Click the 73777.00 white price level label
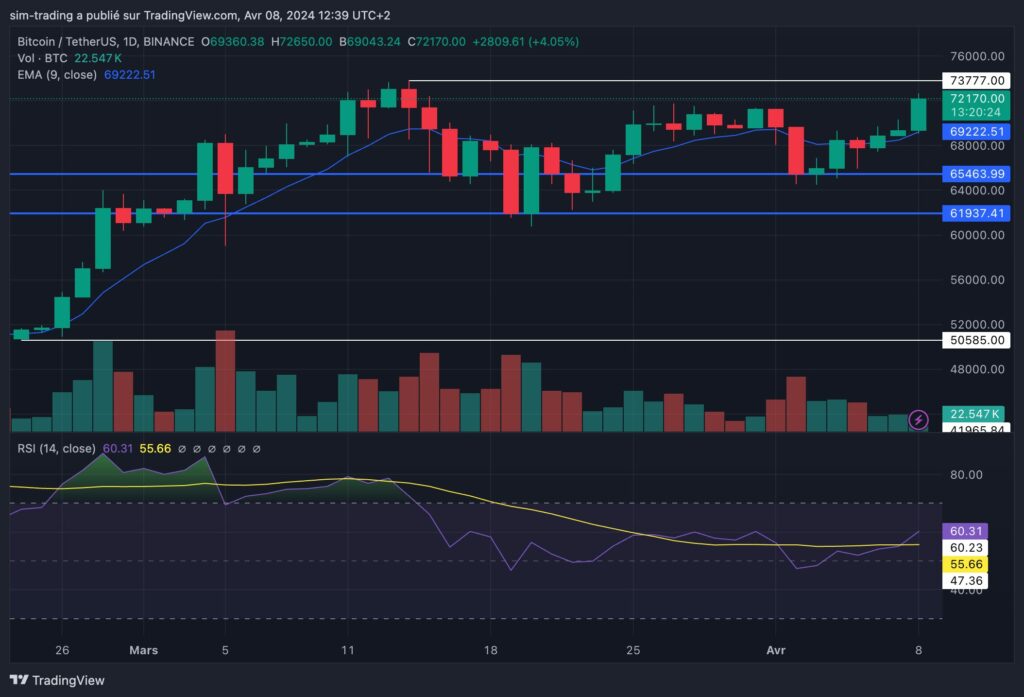This screenshot has width=1024, height=697. (x=978, y=78)
